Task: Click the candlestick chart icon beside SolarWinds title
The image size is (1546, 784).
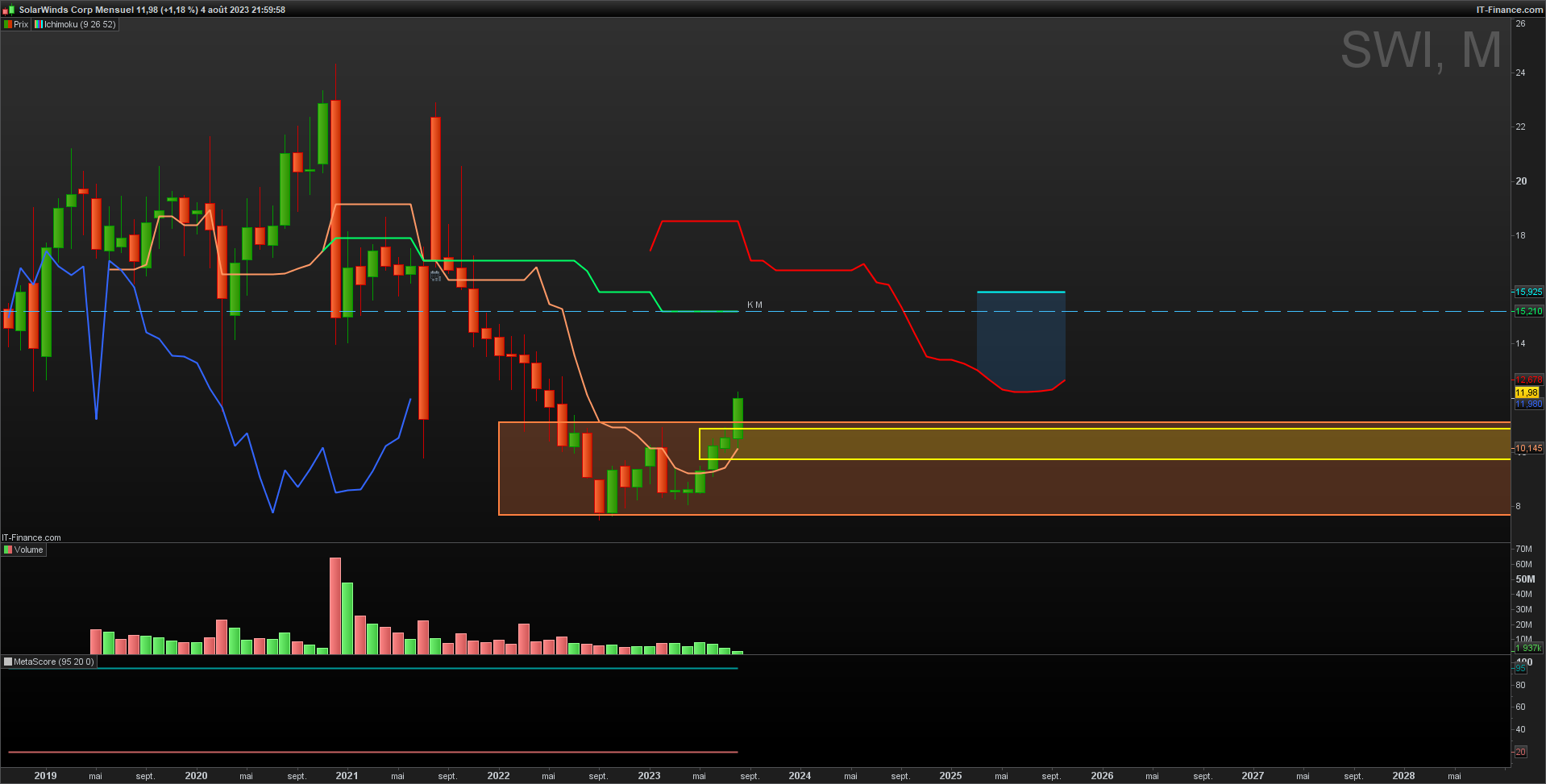Action: coord(8,10)
